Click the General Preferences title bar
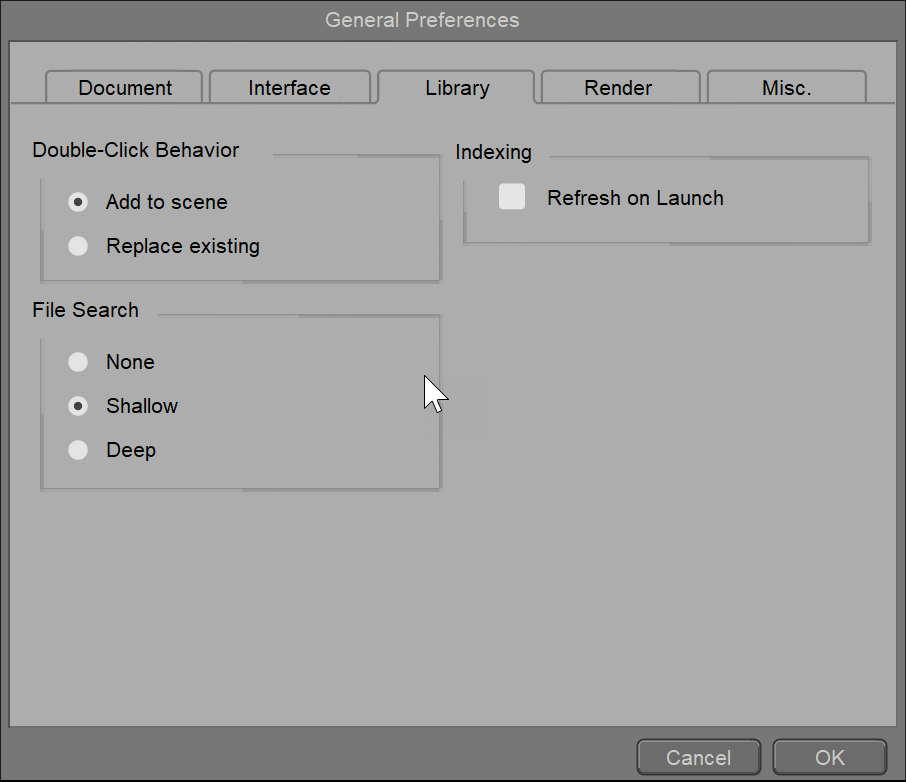Image resolution: width=906 pixels, height=782 pixels. (x=422, y=20)
